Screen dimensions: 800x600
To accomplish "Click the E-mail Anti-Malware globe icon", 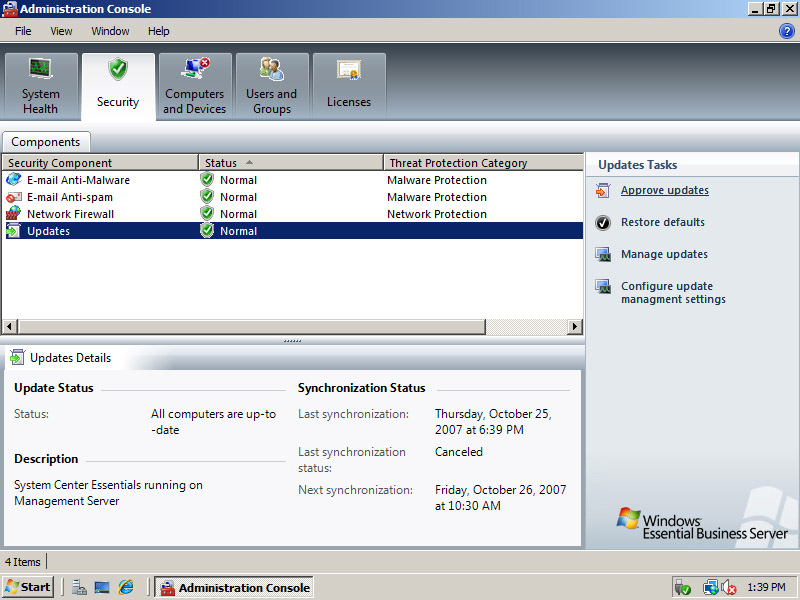I will click(x=14, y=180).
